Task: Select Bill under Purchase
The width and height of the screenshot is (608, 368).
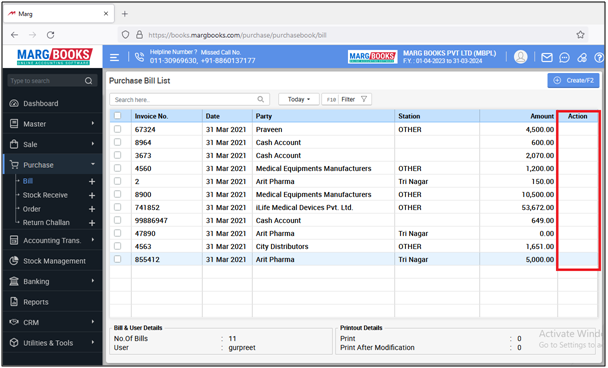Action: pos(28,181)
